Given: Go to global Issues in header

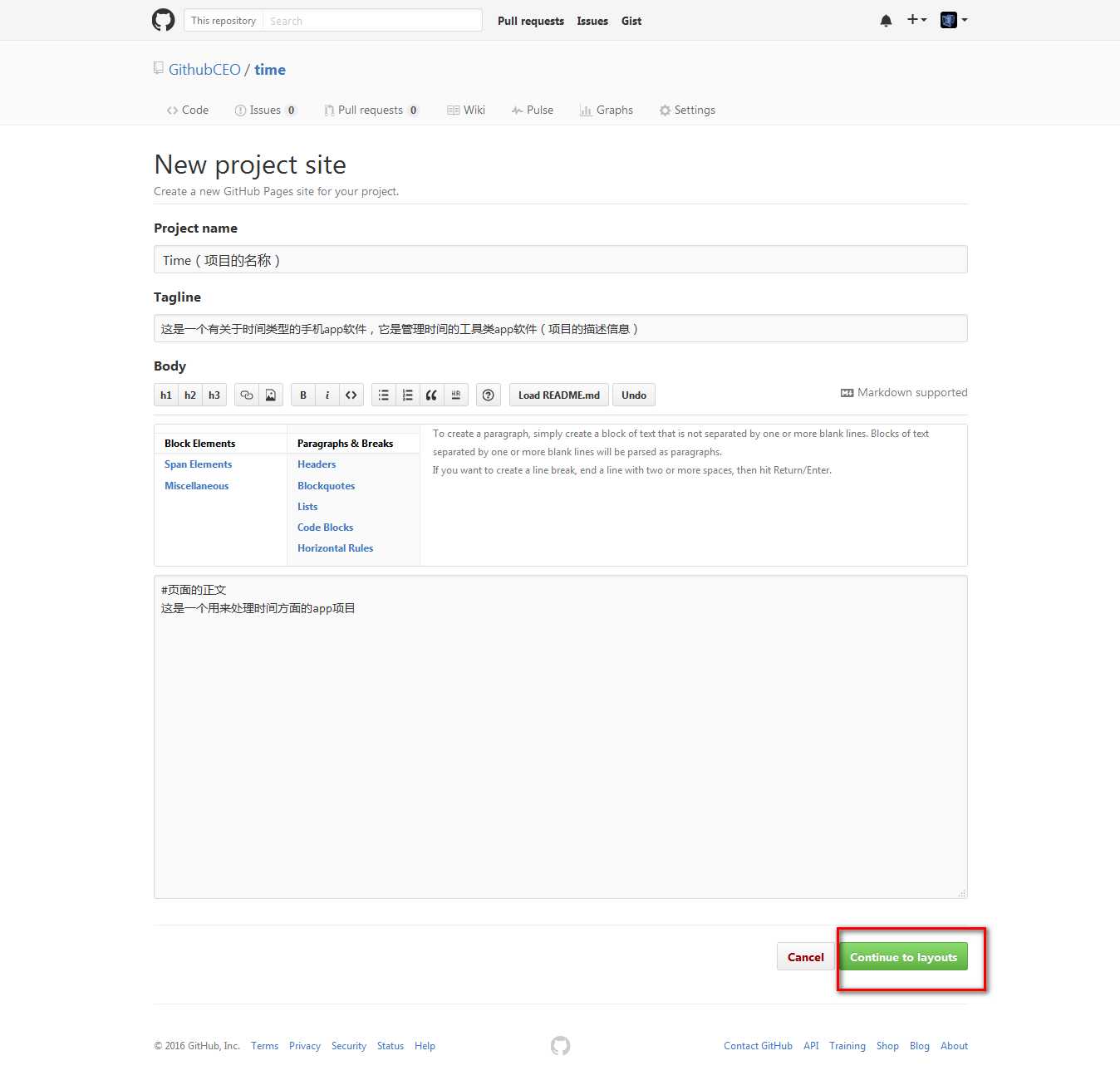Looking at the screenshot, I should click(x=592, y=21).
